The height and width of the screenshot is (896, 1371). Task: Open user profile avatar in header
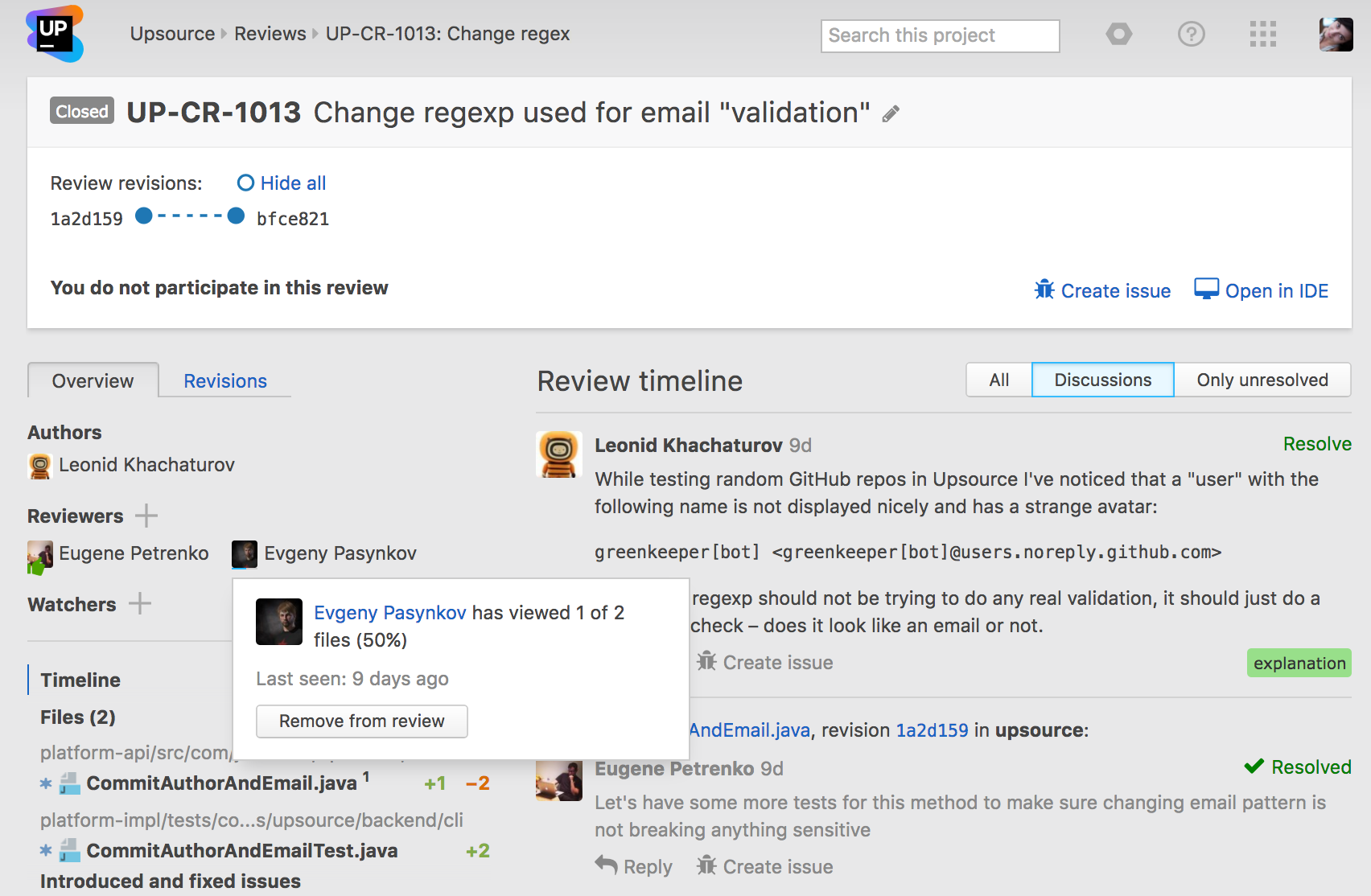click(1336, 35)
